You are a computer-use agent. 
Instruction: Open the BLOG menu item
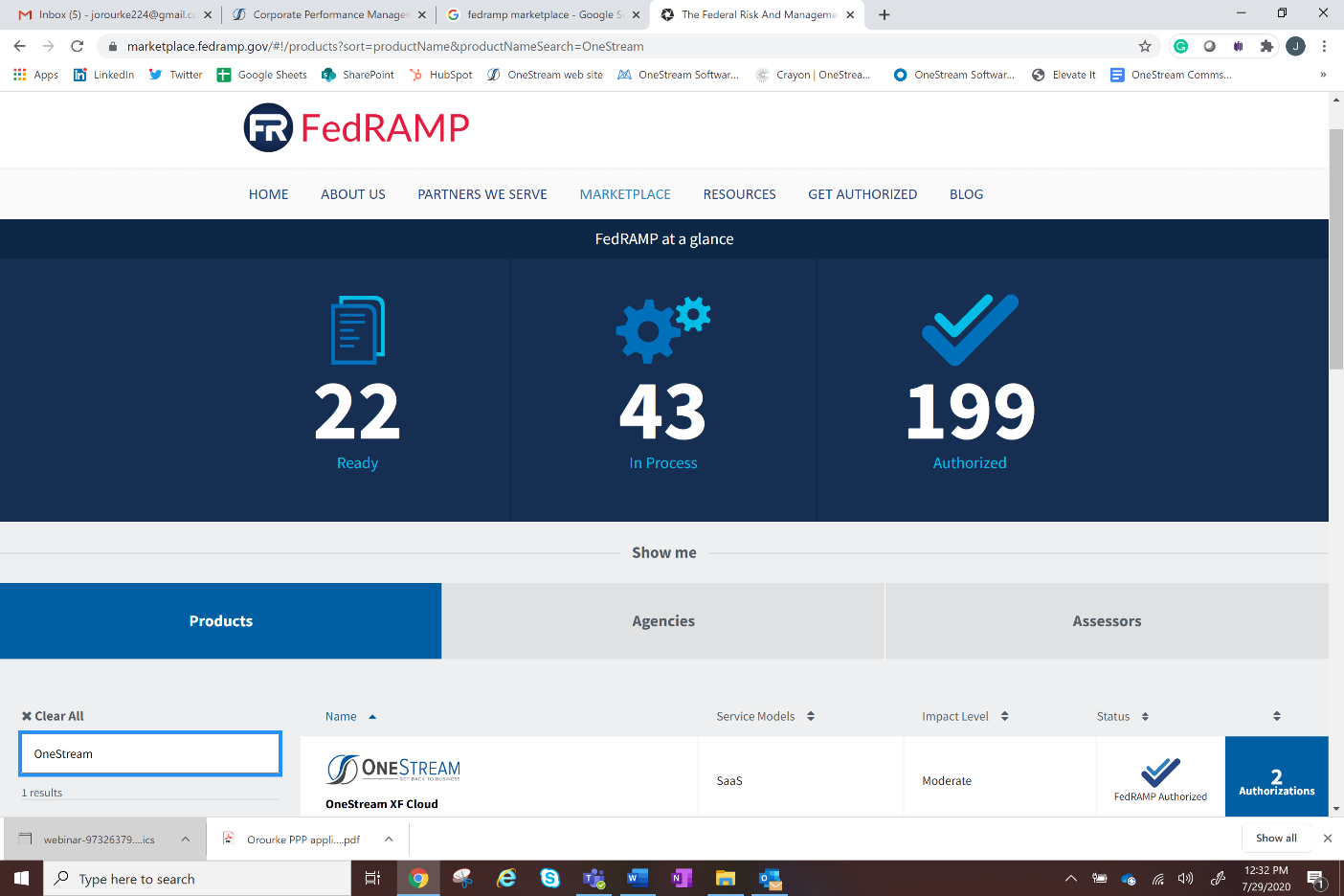[967, 194]
